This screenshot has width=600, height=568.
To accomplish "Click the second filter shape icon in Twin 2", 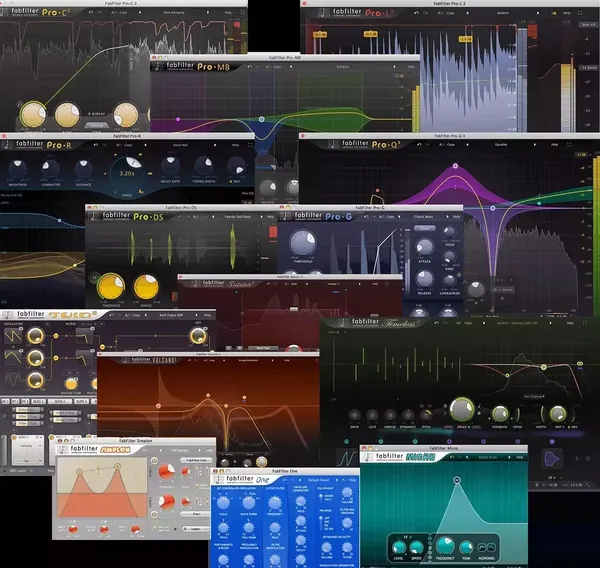I will pos(84,358).
